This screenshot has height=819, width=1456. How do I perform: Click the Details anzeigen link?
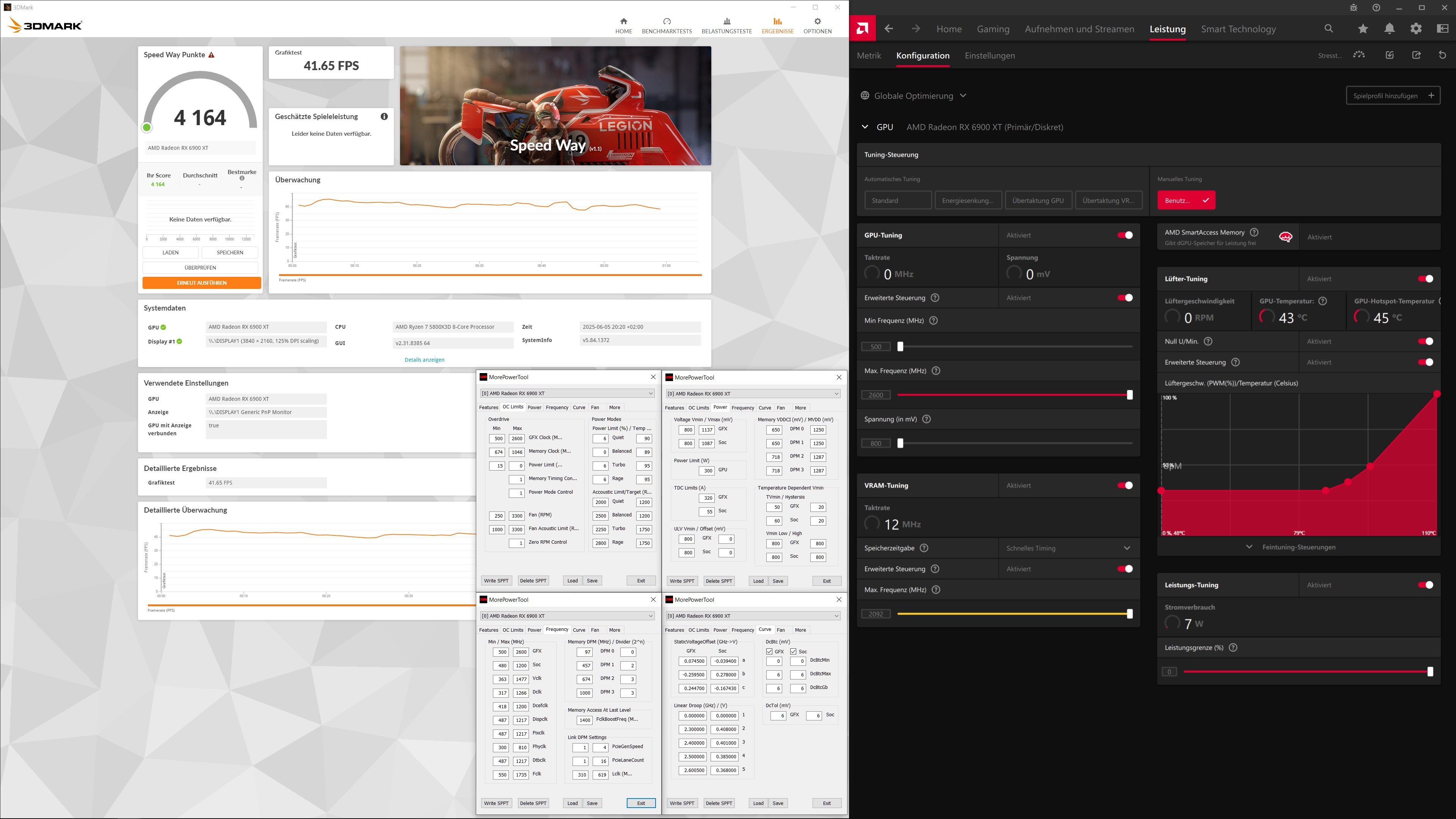424,359
